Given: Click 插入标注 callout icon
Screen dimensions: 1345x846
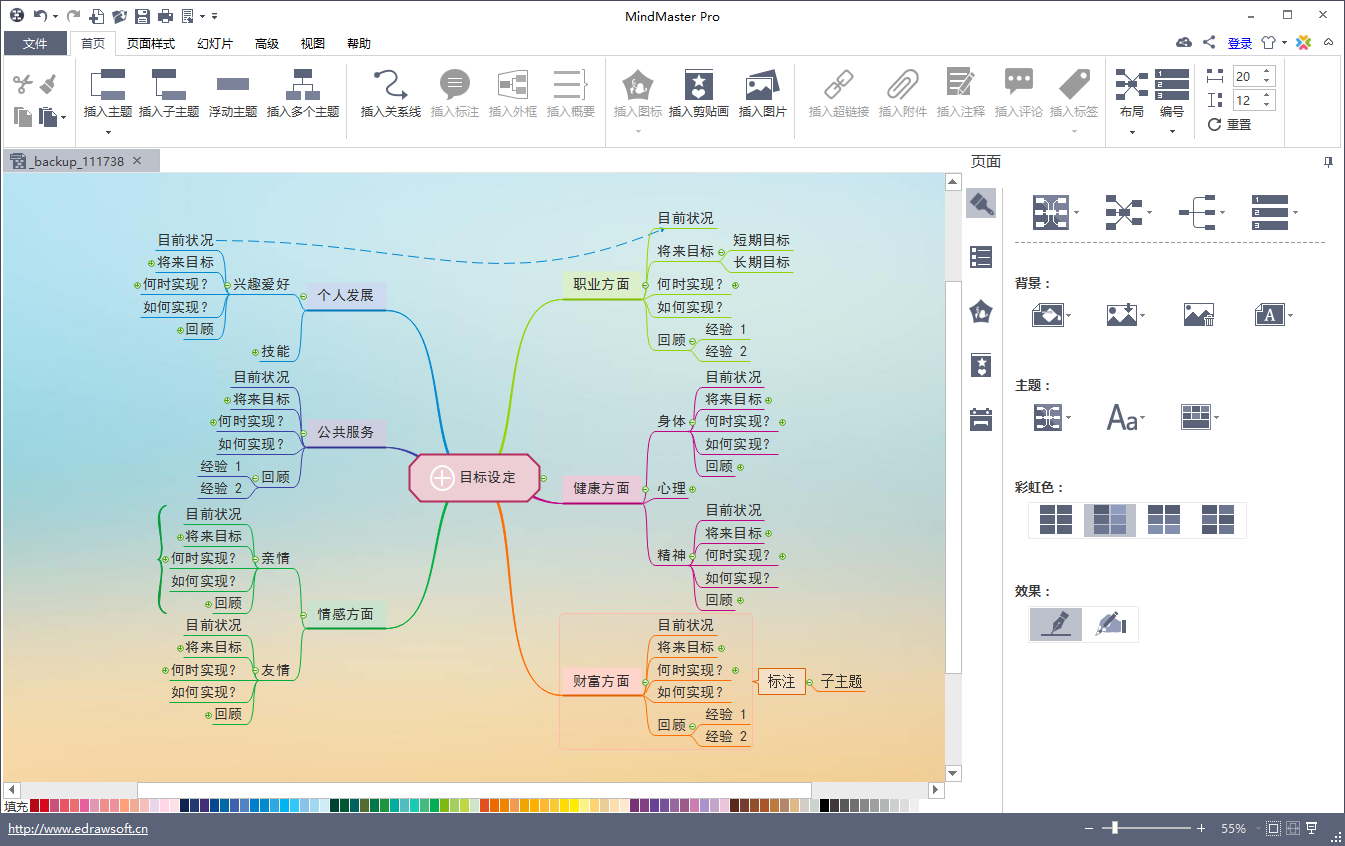Looking at the screenshot, I should (x=455, y=84).
